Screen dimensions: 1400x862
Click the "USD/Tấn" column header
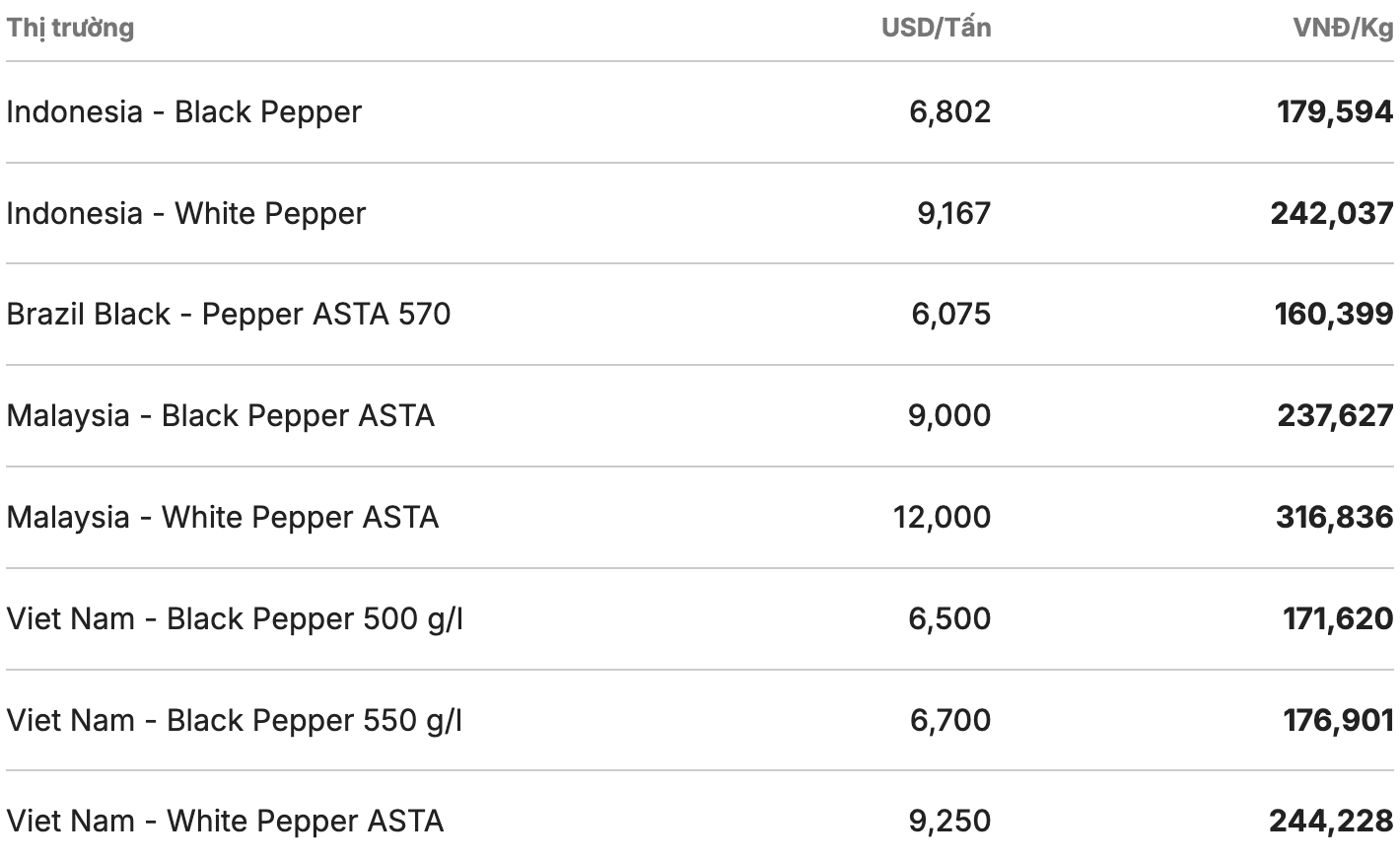pos(936,28)
